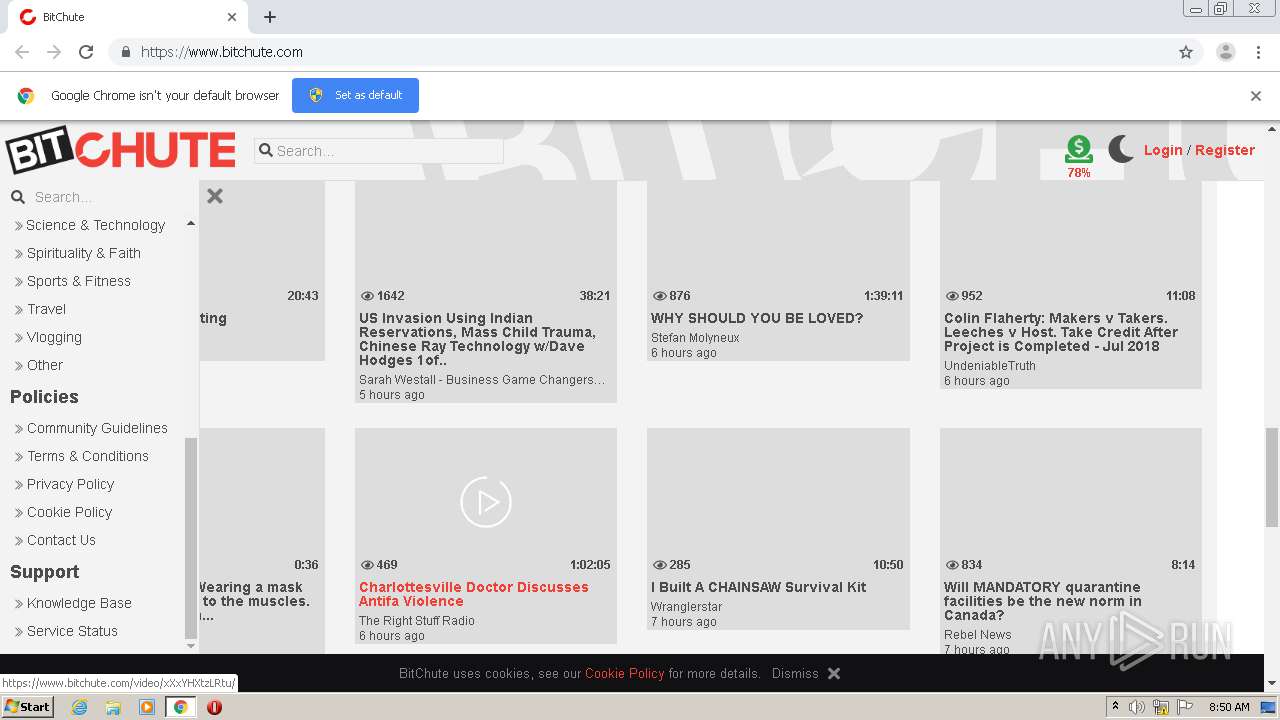Open Community Guidelines policy
The width and height of the screenshot is (1280, 720).
tap(97, 428)
